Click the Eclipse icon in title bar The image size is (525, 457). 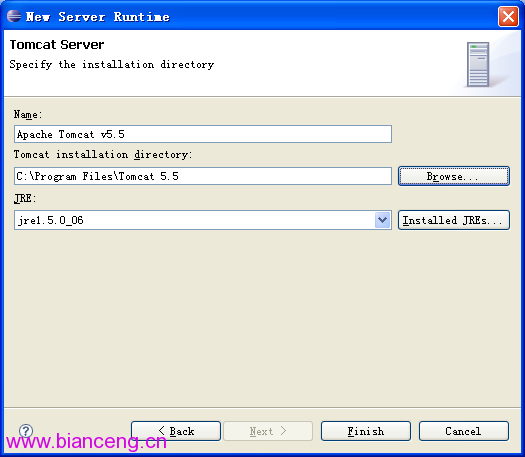(14, 16)
